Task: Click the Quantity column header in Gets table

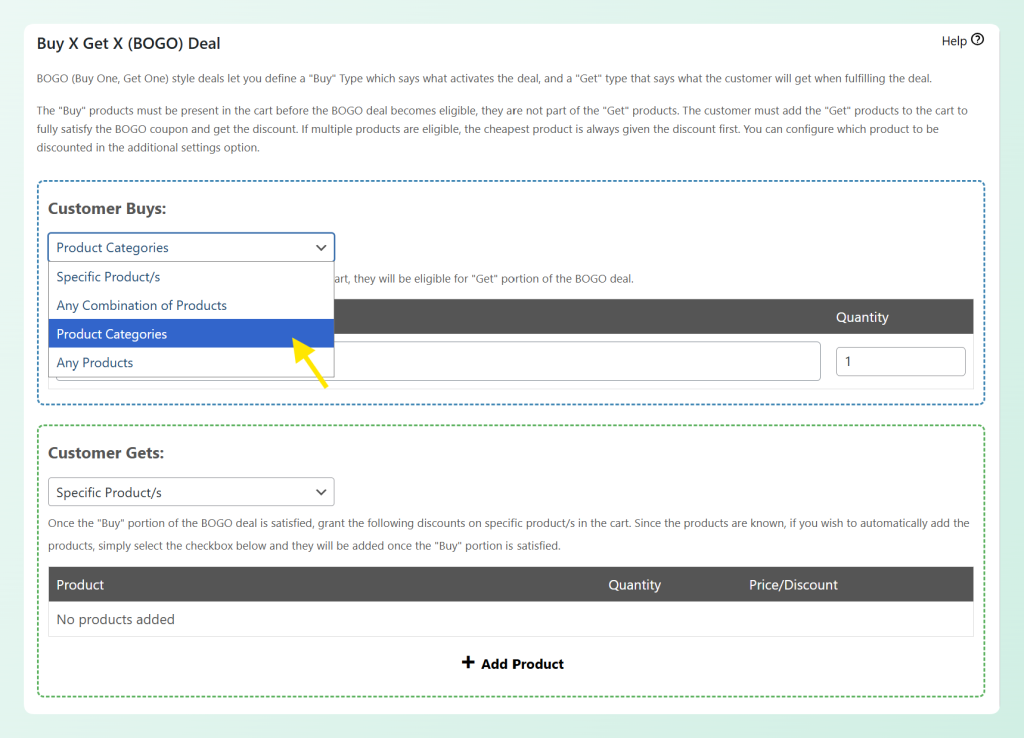Action: (634, 585)
